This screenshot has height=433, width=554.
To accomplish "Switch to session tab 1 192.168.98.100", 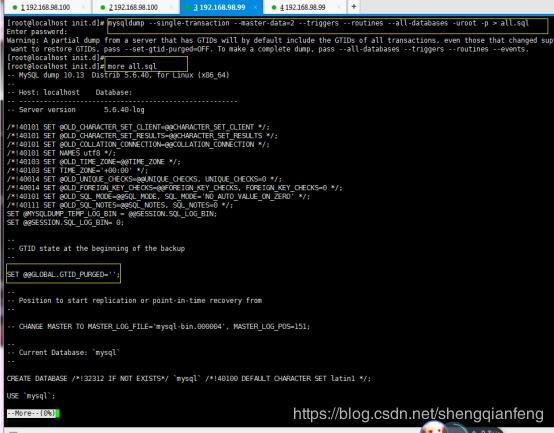I will pyautogui.click(x=45, y=7).
